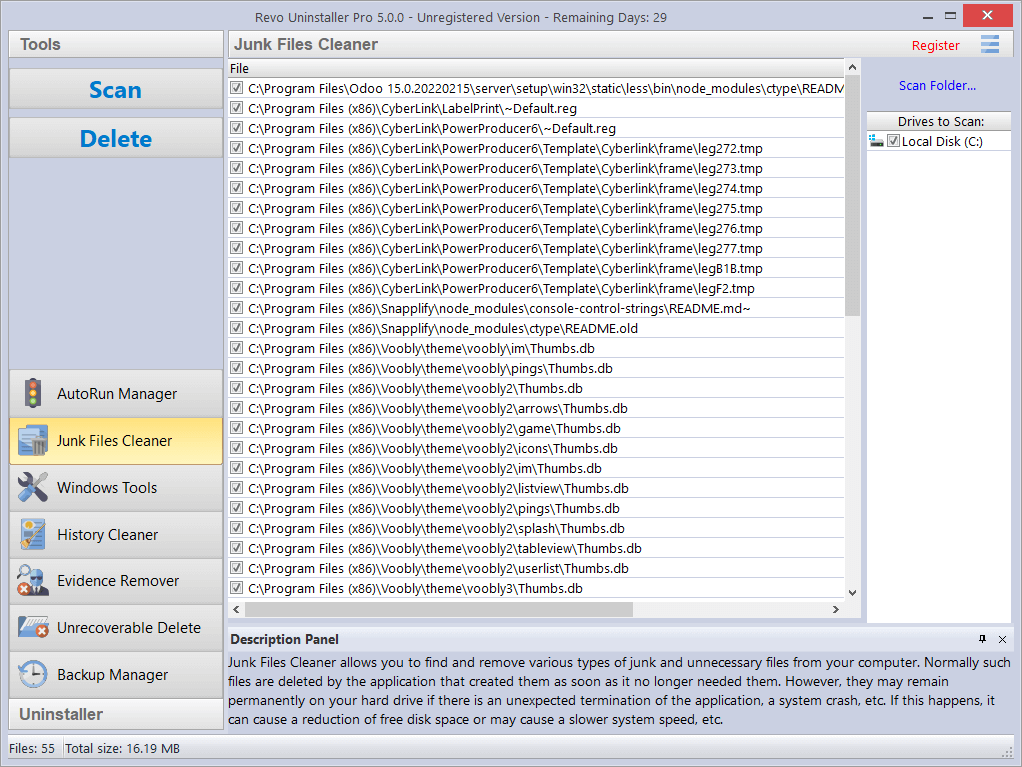Click the Unrecoverable Delete icon
This screenshot has height=767, width=1022.
point(33,628)
